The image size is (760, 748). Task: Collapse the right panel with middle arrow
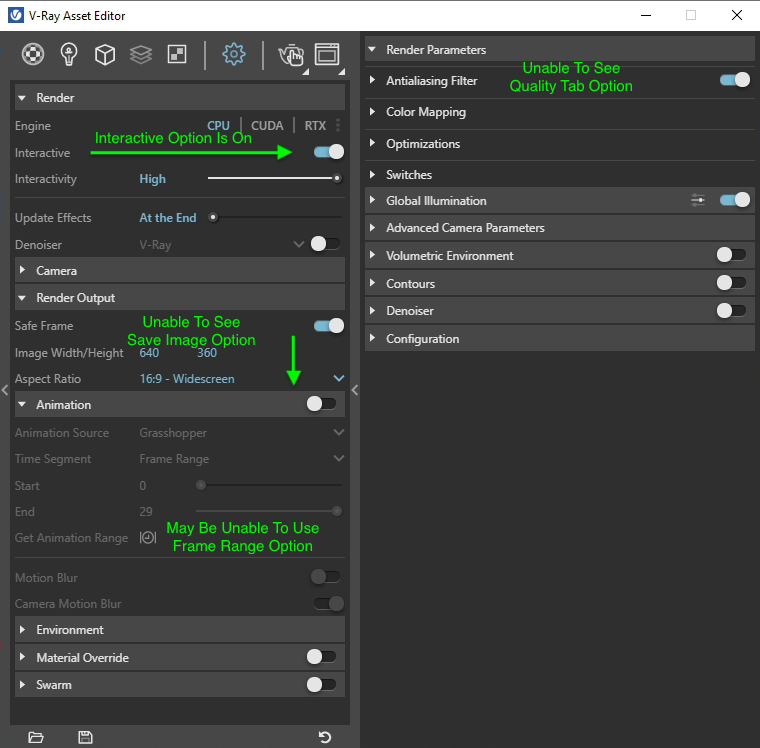[x=355, y=390]
